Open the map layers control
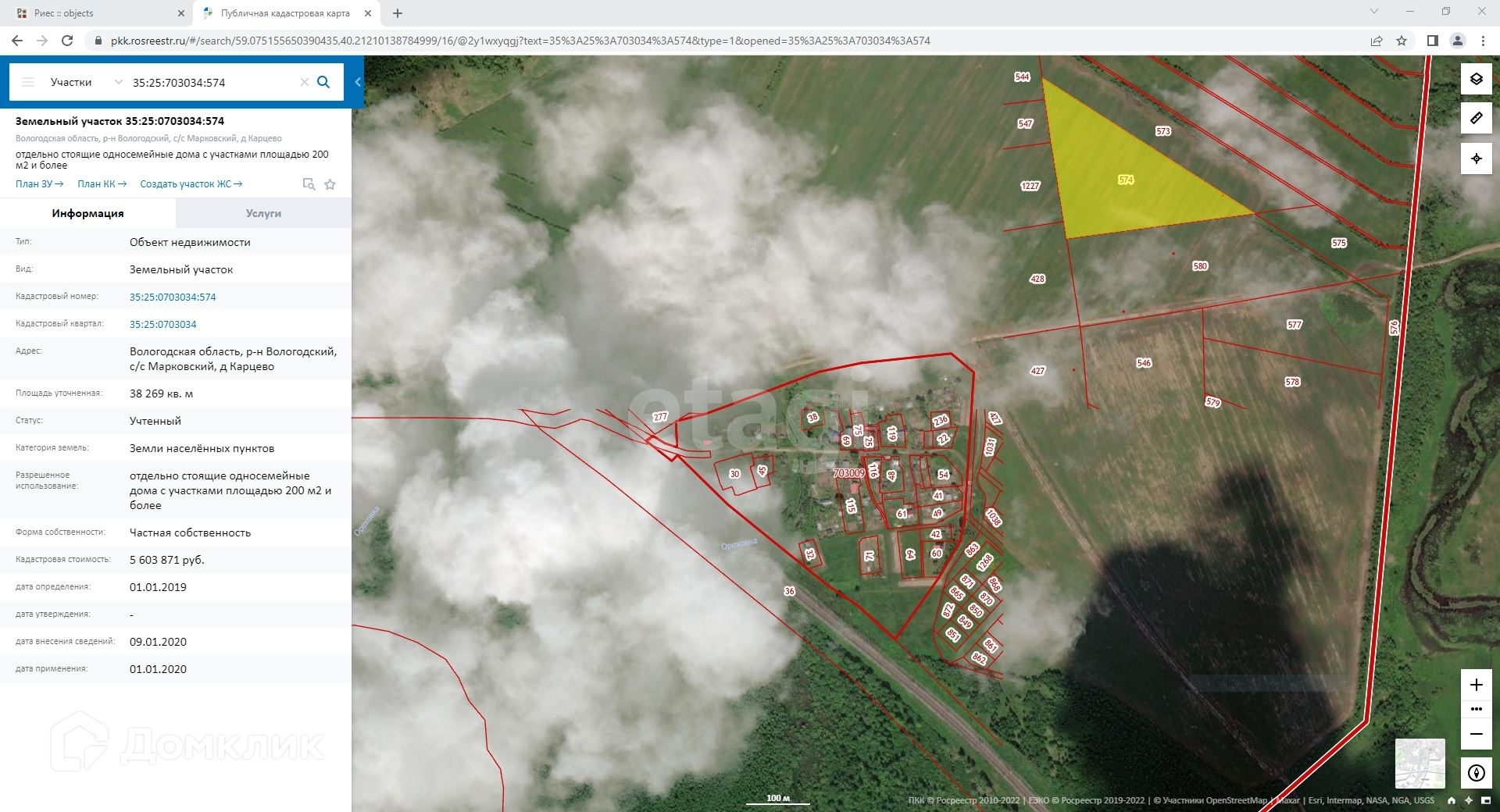The width and height of the screenshot is (1500, 812). (x=1477, y=79)
